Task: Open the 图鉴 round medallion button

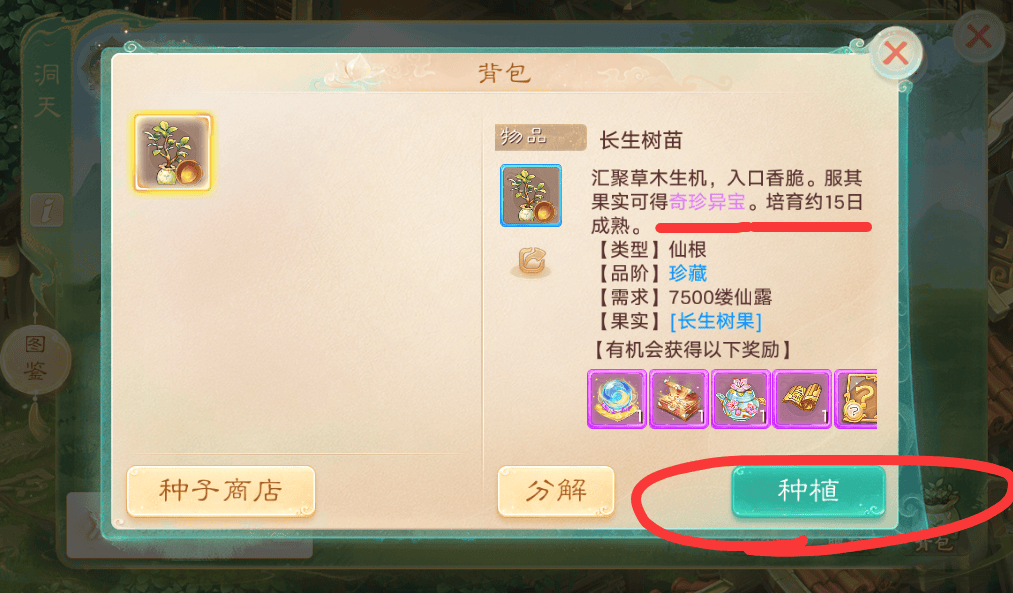Action: coord(35,357)
